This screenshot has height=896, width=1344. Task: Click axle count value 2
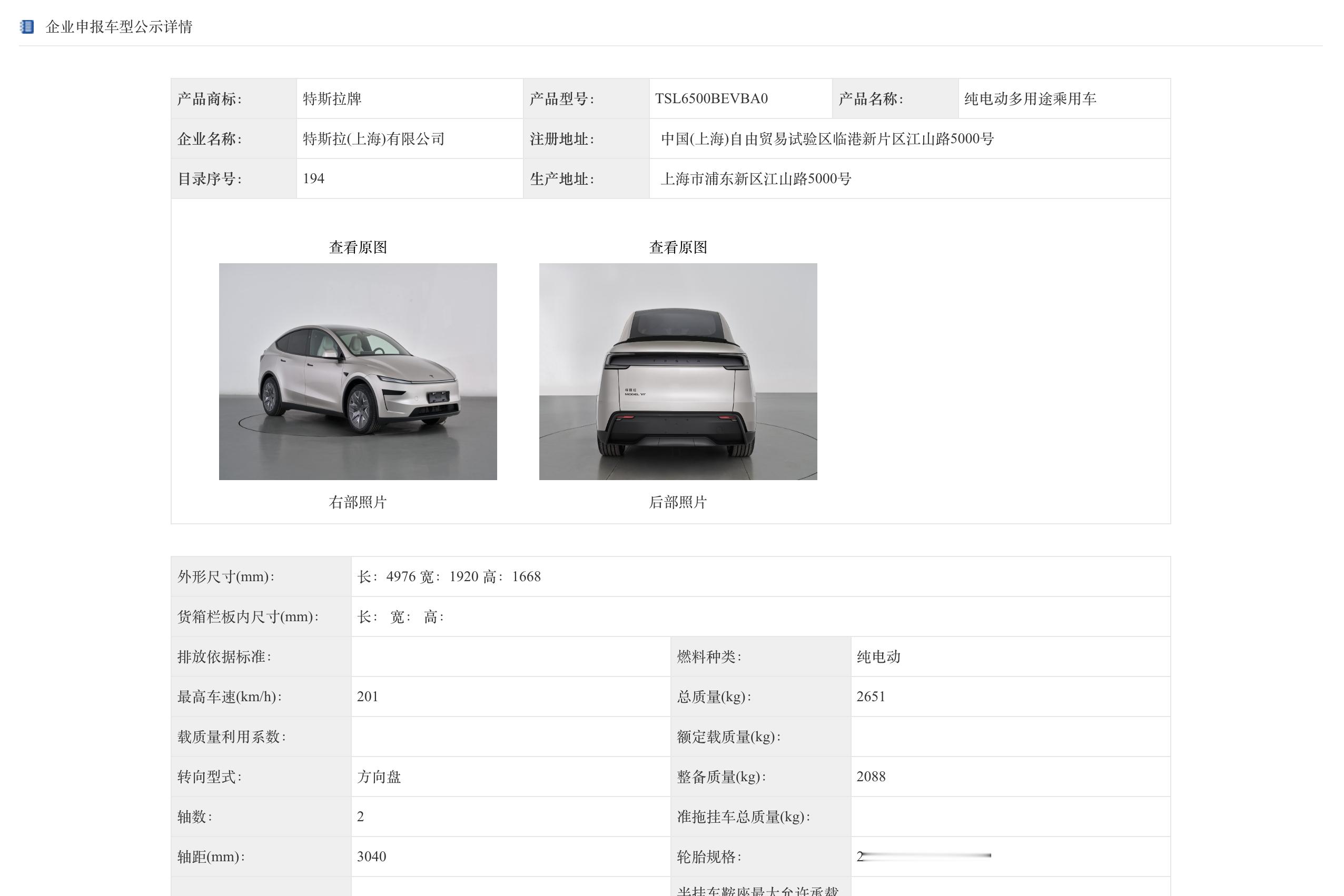361,817
